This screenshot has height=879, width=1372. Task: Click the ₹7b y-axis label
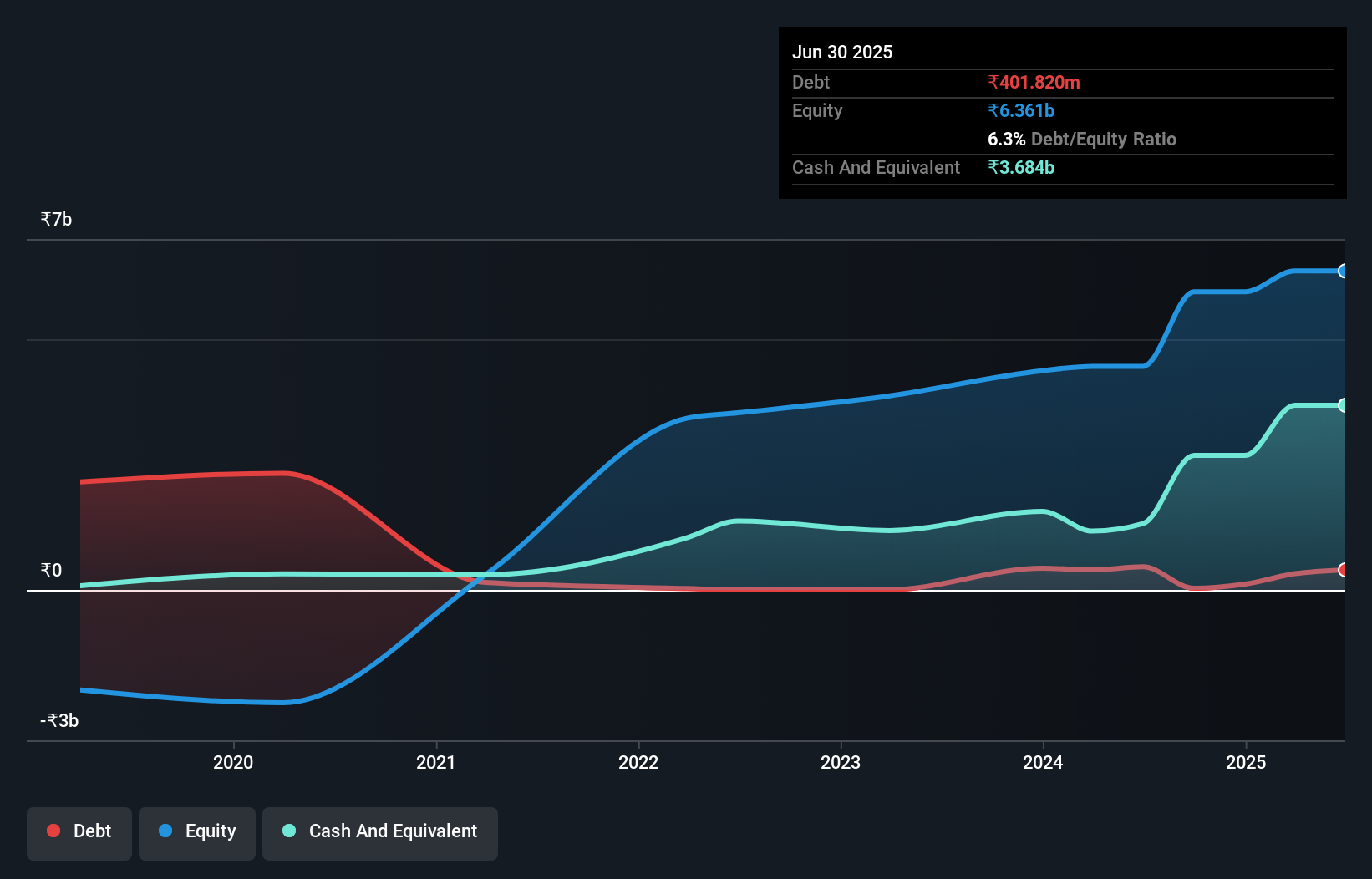(x=56, y=220)
